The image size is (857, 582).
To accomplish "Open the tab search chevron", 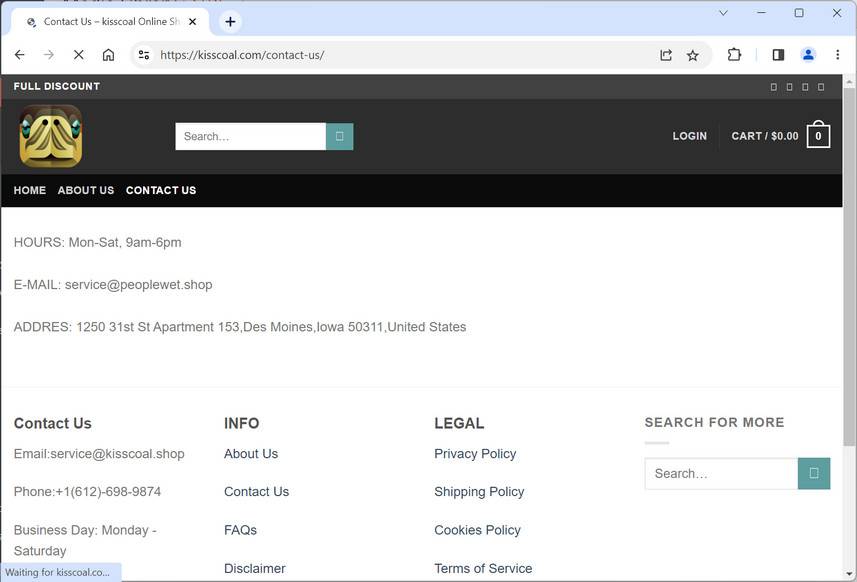I will (x=723, y=13).
